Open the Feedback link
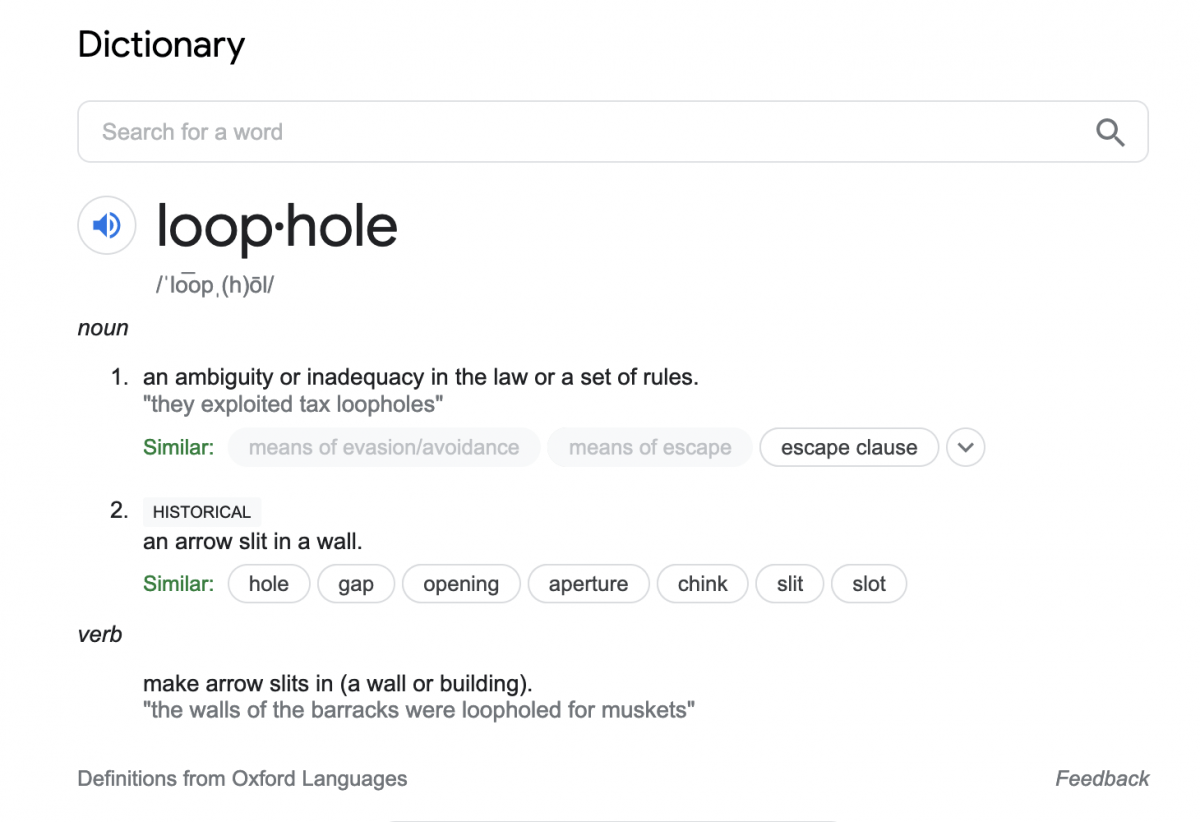This screenshot has height=822, width=1200. pos(1102,778)
